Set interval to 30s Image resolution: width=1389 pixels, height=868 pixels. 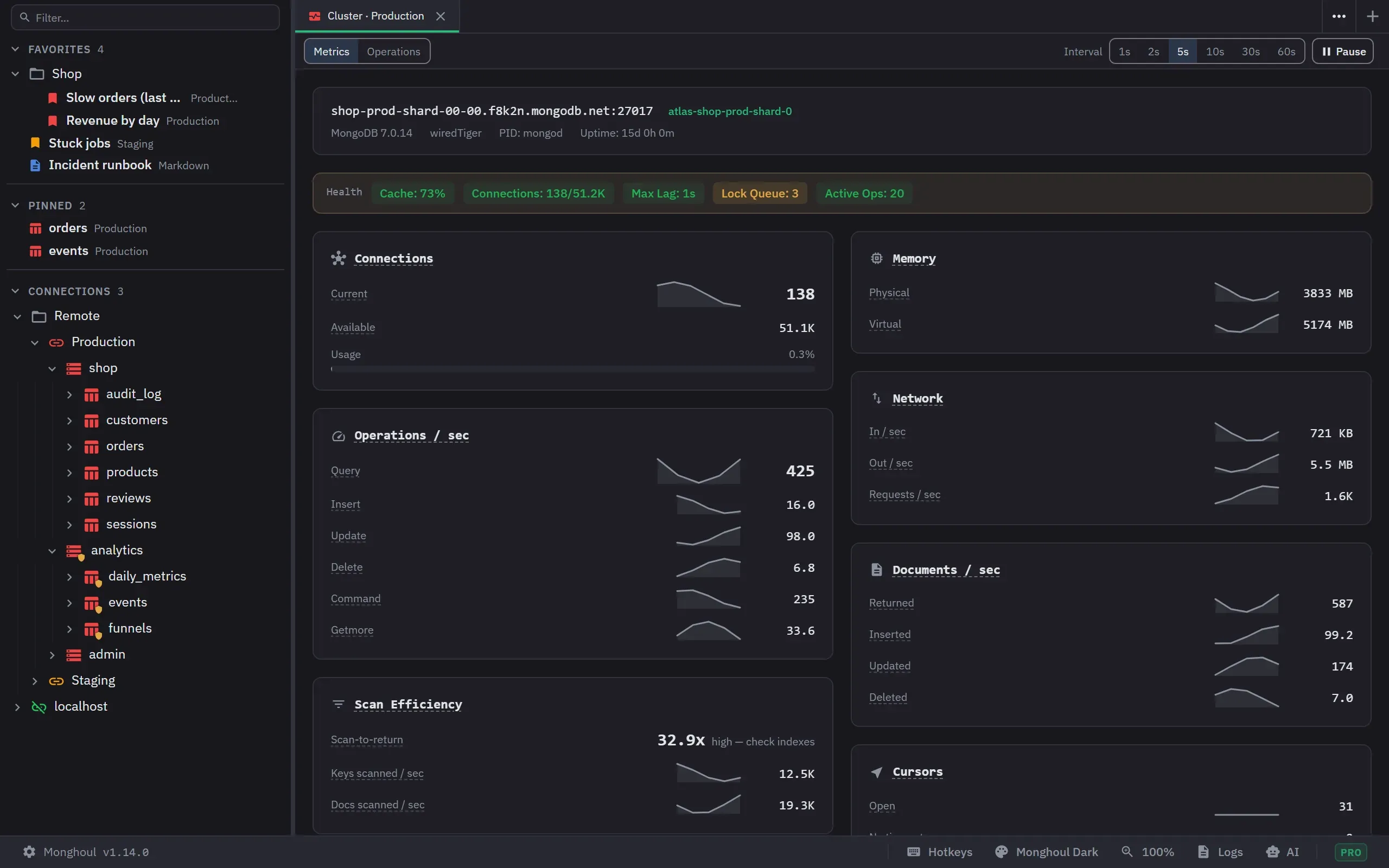(x=1251, y=52)
